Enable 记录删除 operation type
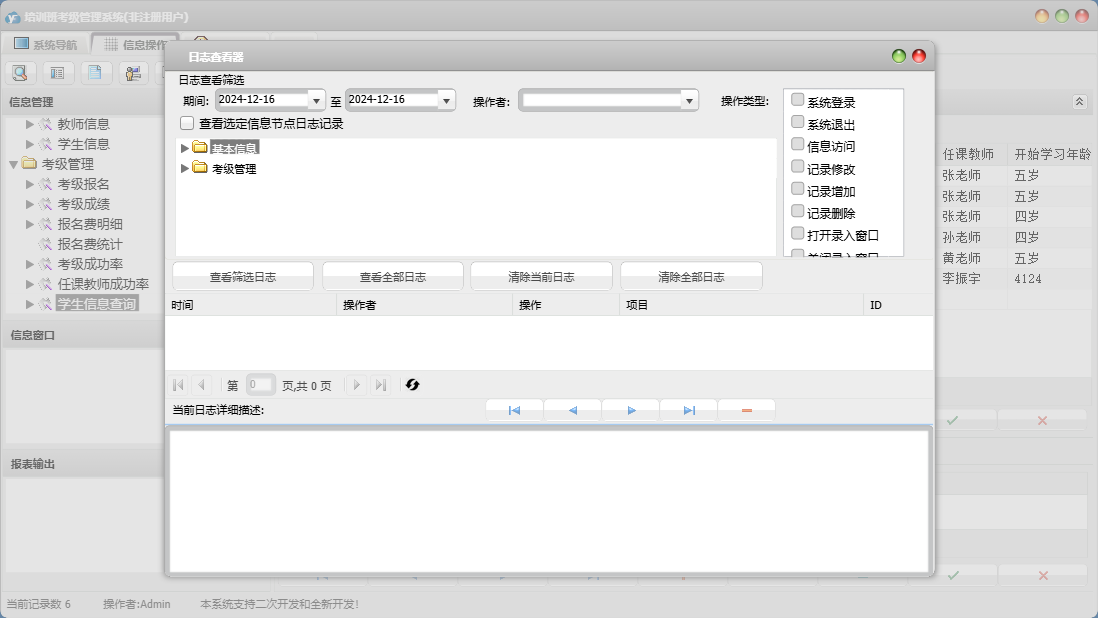The width and height of the screenshot is (1098, 618). pyautogui.click(x=797, y=211)
